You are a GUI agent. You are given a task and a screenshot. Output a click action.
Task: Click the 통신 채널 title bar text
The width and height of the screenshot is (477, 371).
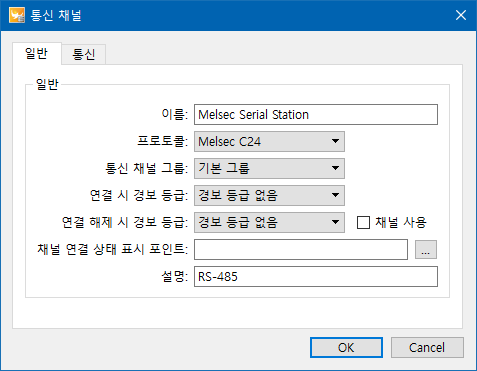coord(56,15)
